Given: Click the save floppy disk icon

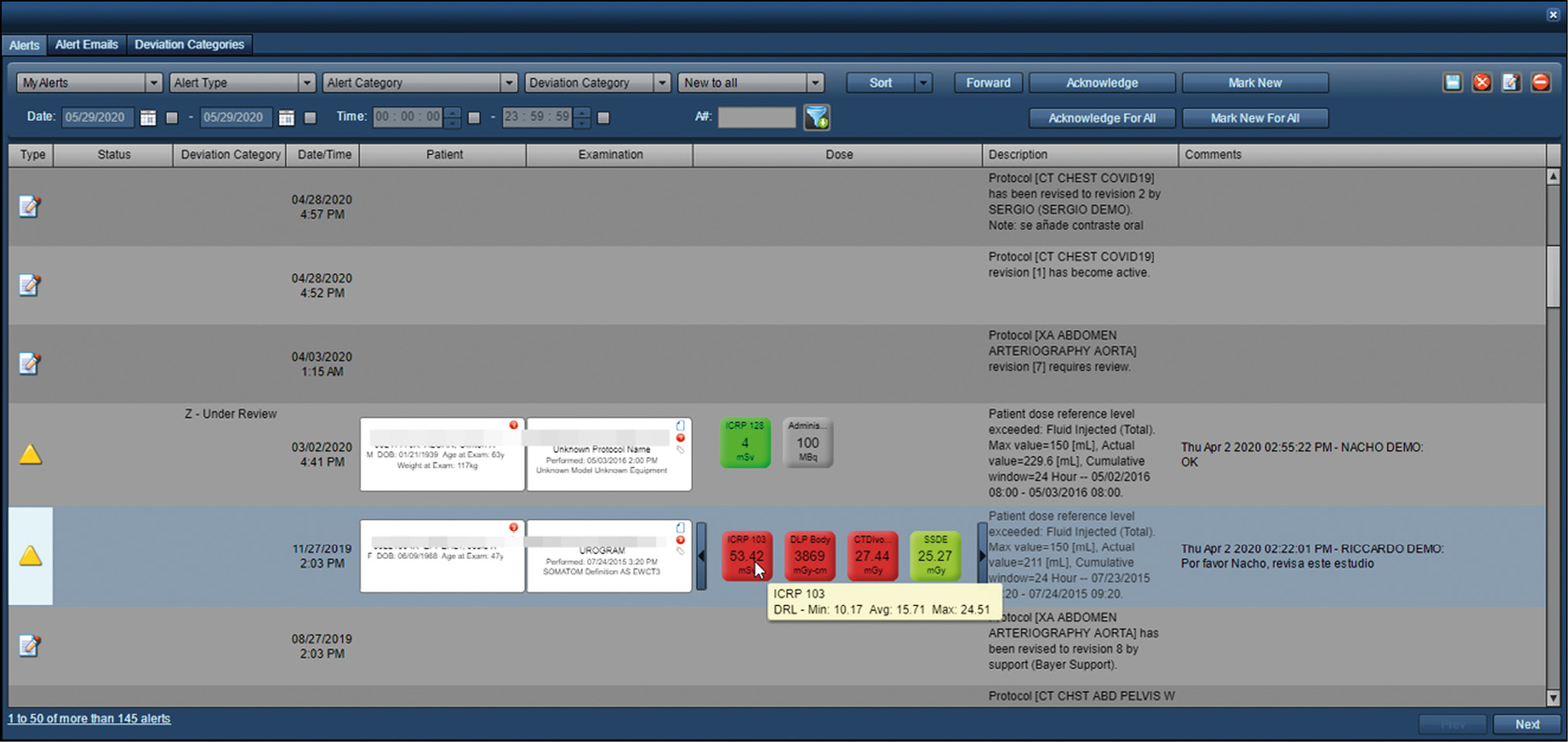Looking at the screenshot, I should 1452,82.
